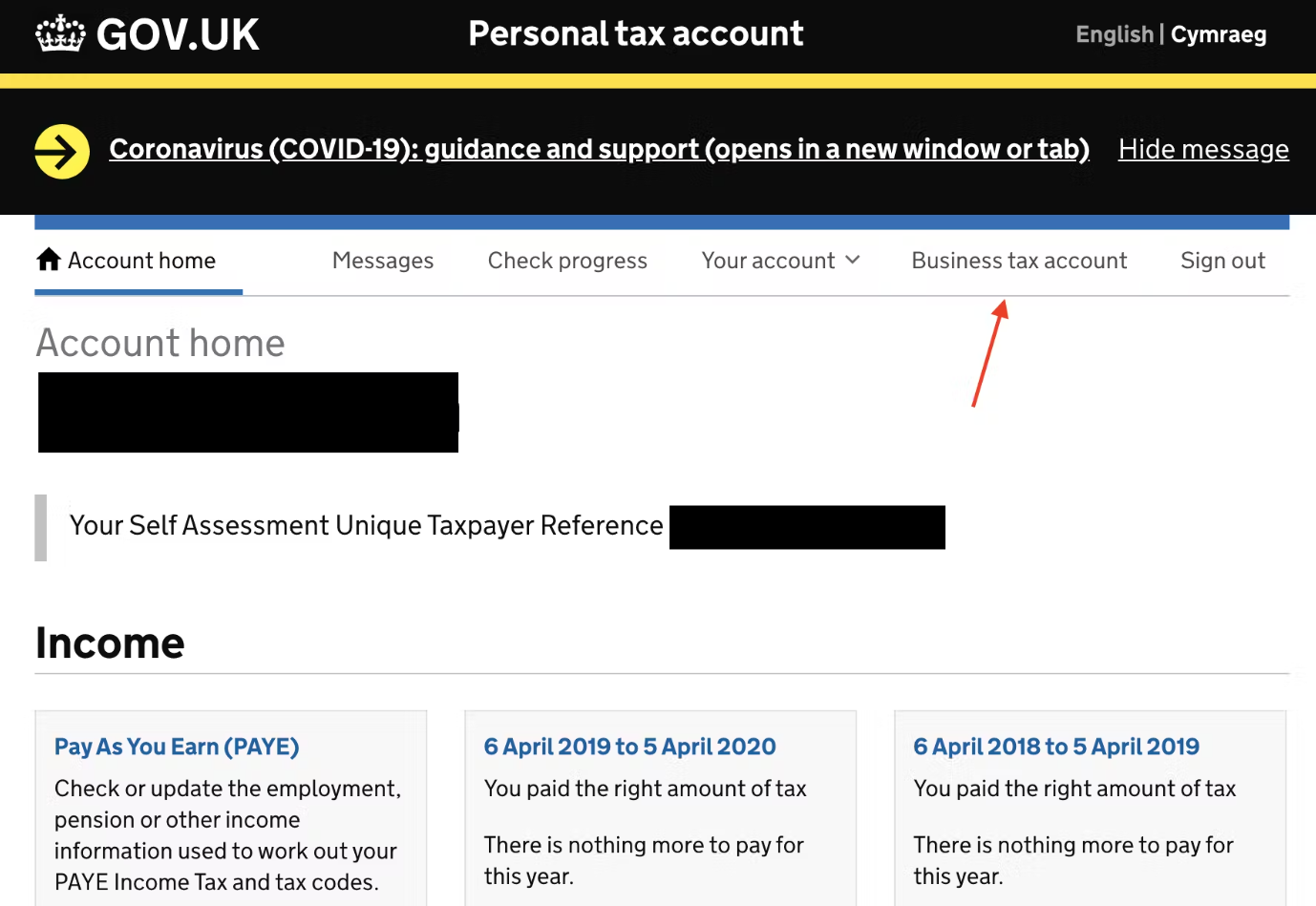Click the GOV.UK crown logo icon
Screen dimensions: 1316x906
click(x=60, y=33)
